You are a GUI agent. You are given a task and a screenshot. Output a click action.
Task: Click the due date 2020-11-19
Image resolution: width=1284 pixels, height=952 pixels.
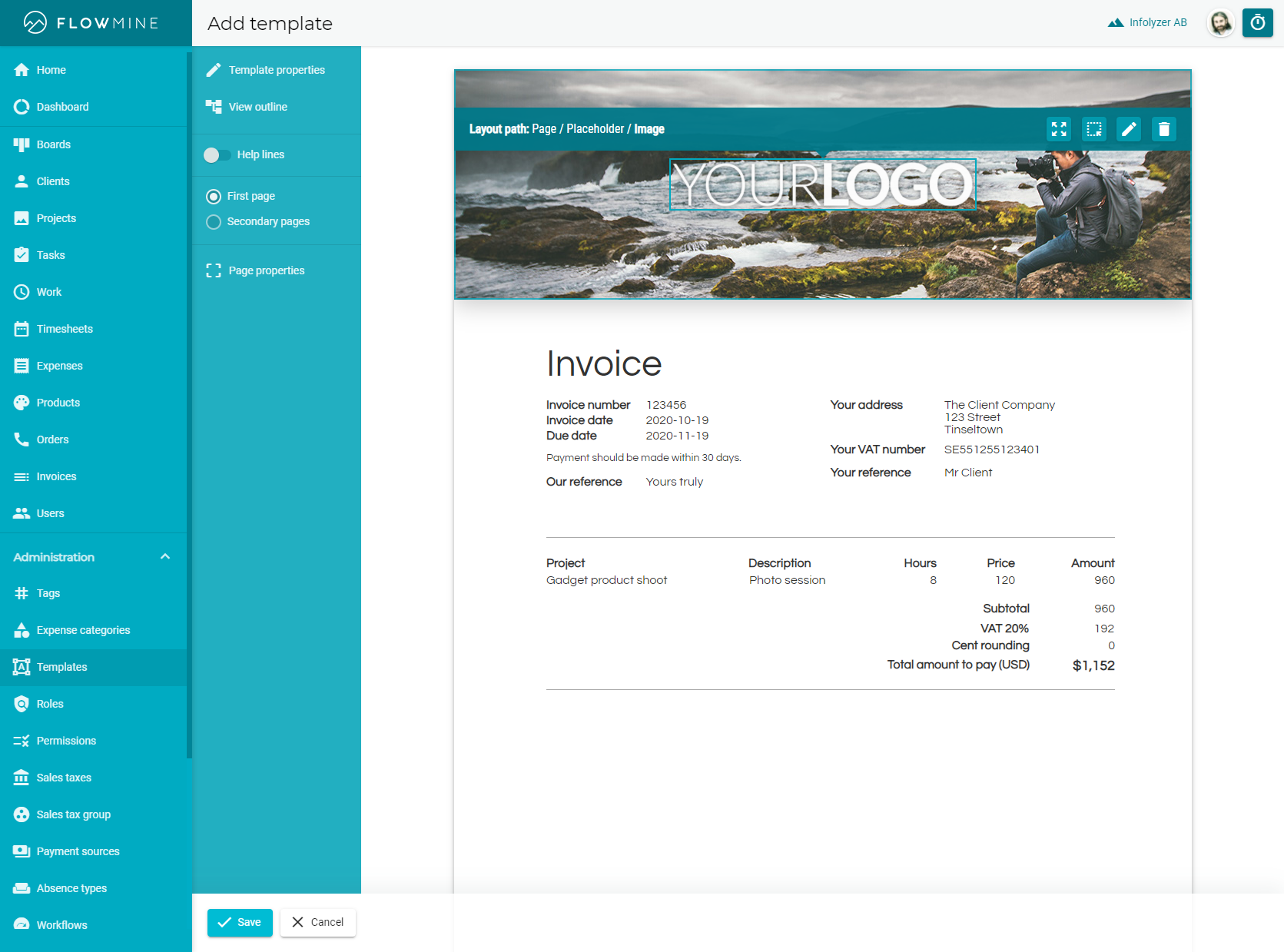(x=677, y=436)
